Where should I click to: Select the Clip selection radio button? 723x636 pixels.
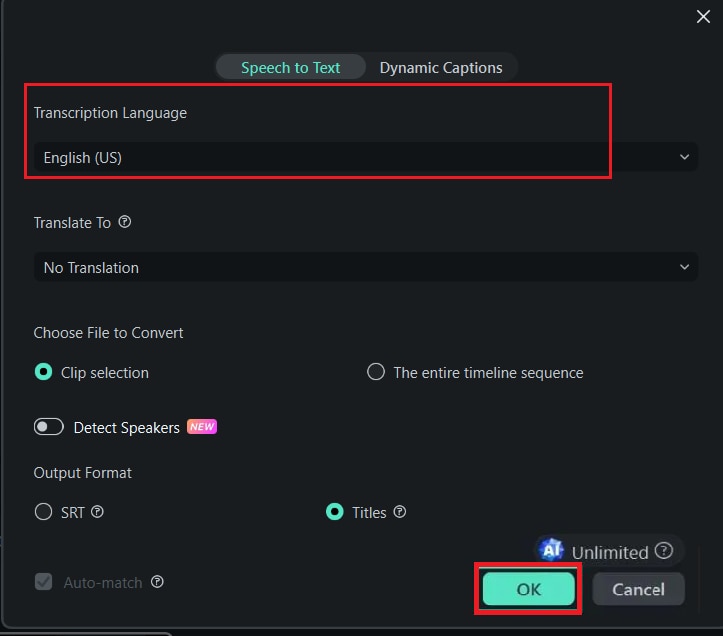click(x=43, y=372)
